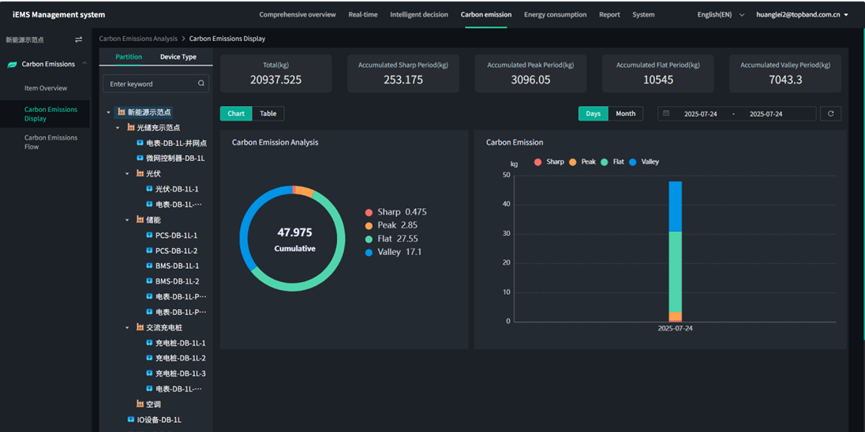The width and height of the screenshot is (865, 432).
Task: Click the Total(kg) 20937.525 card
Action: [x=276, y=73]
